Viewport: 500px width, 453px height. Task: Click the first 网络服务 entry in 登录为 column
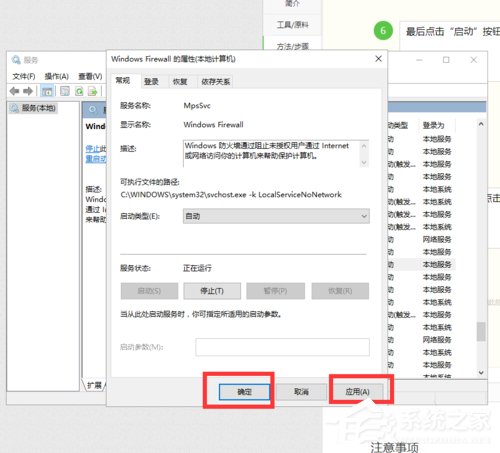point(437,239)
